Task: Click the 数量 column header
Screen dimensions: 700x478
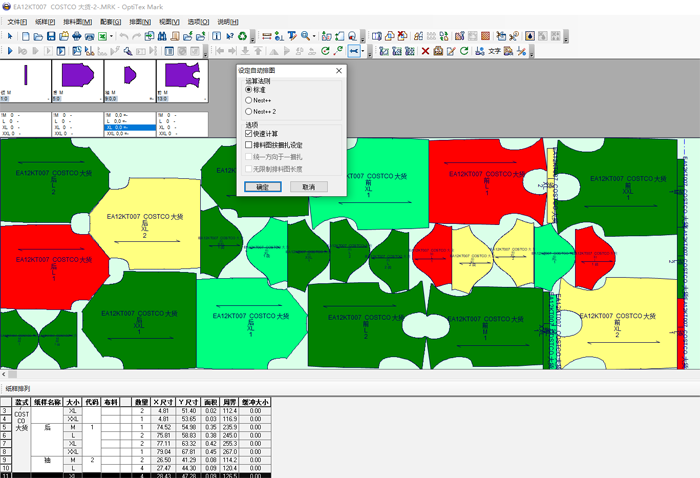Action: click(x=142, y=402)
